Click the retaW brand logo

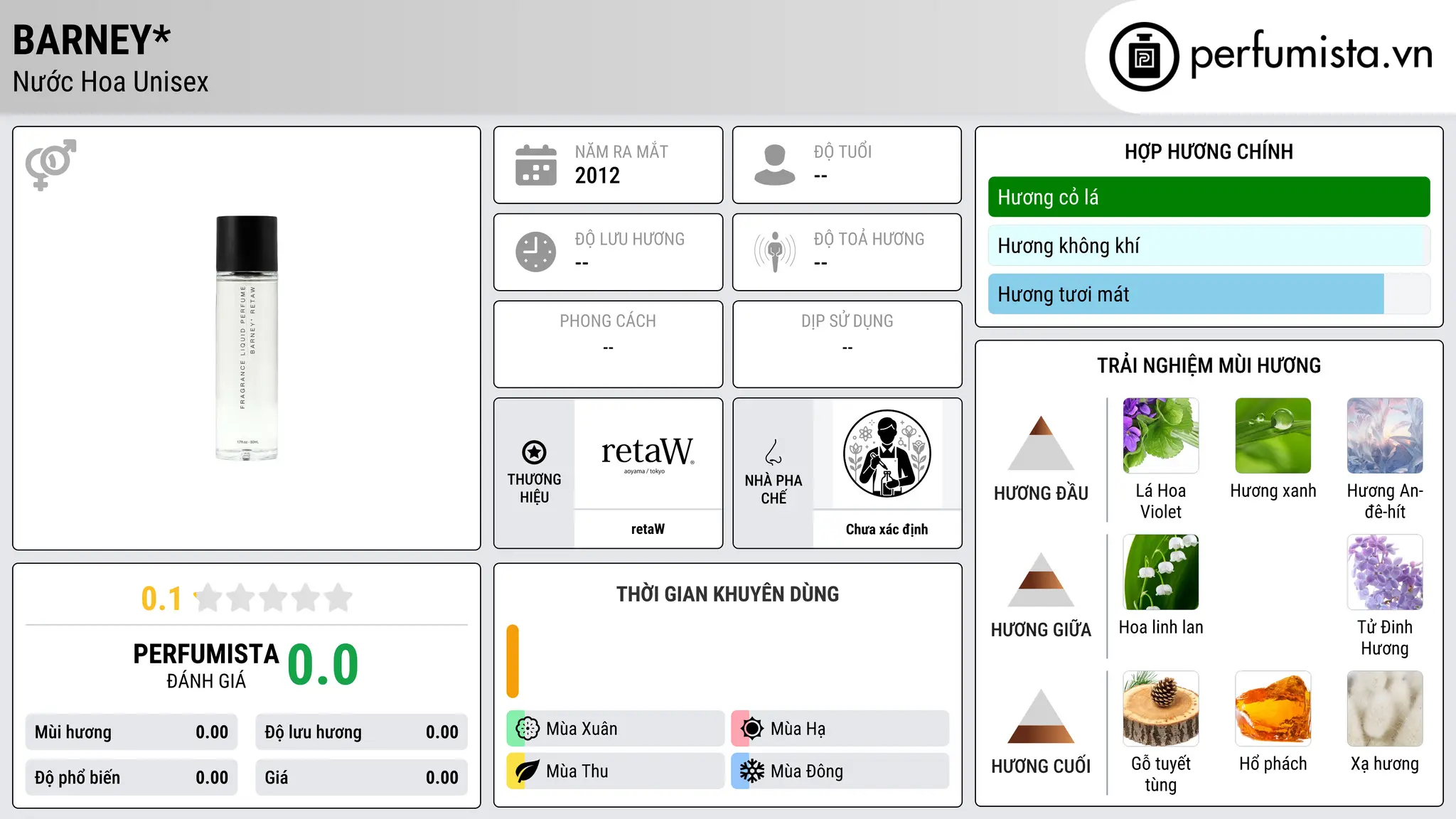point(648,454)
